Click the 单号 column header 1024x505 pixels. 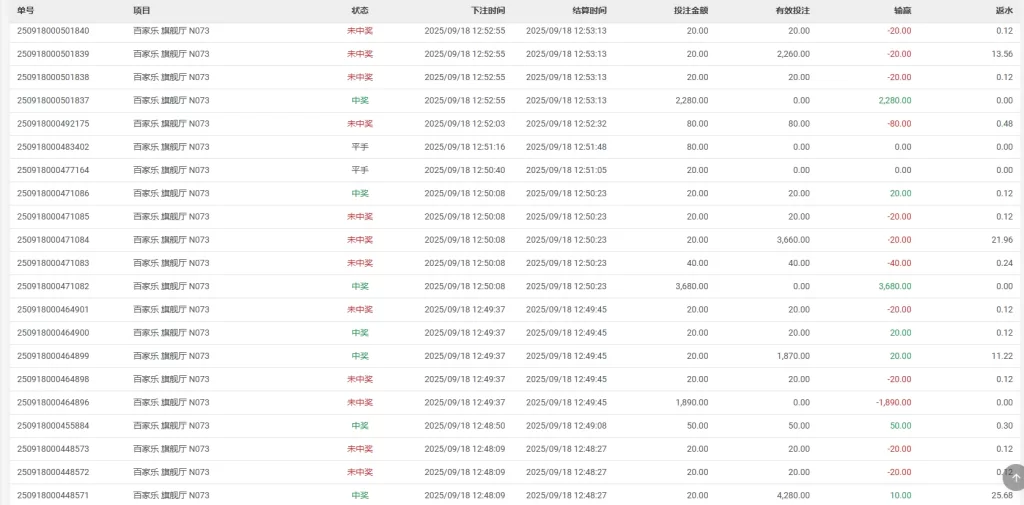pos(26,10)
